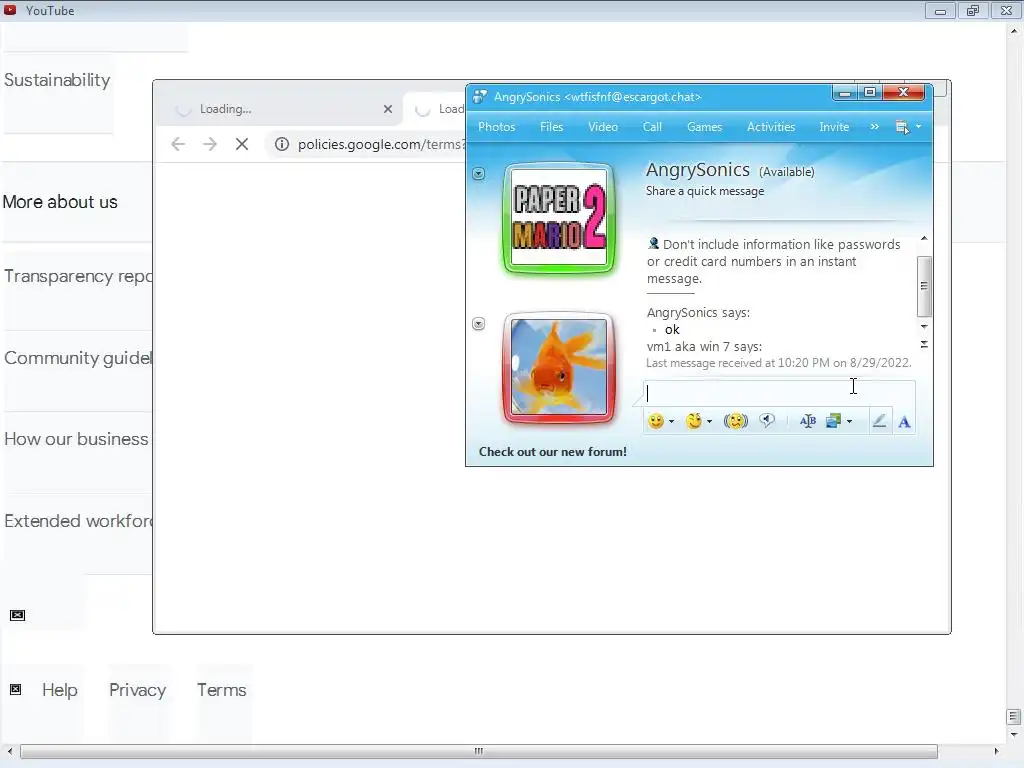Open the Call menu
Image resolution: width=1024 pixels, height=768 pixels.
coord(652,127)
